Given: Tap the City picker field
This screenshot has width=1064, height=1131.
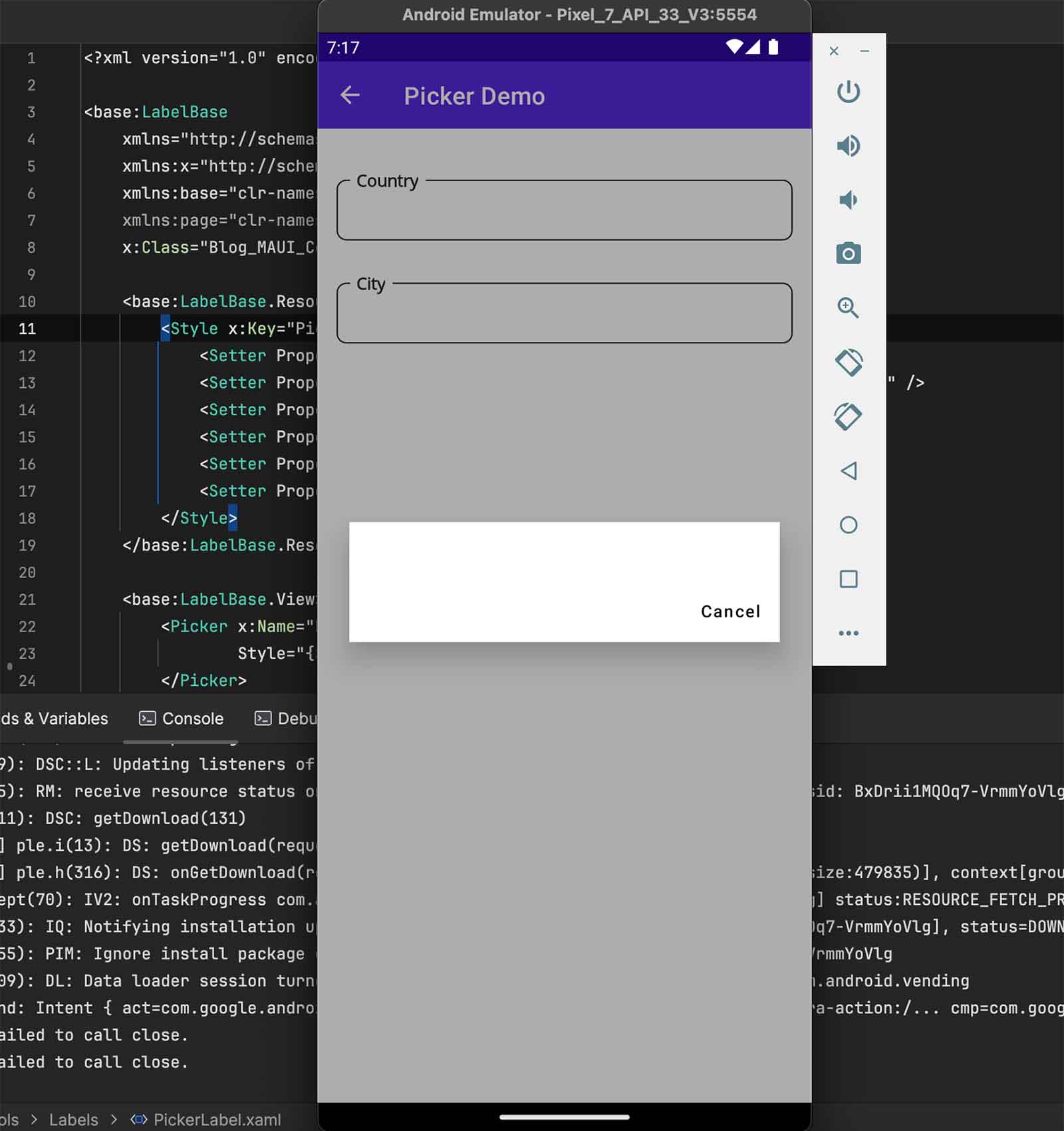Looking at the screenshot, I should (564, 313).
